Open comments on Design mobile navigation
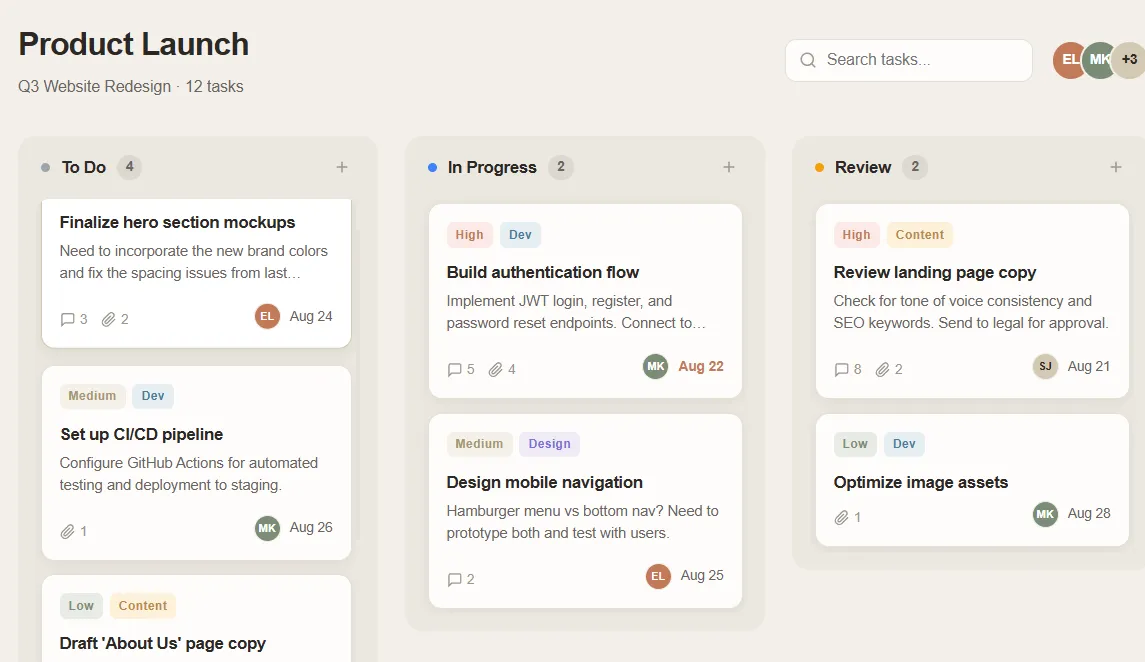The image size is (1145, 662). (461, 580)
